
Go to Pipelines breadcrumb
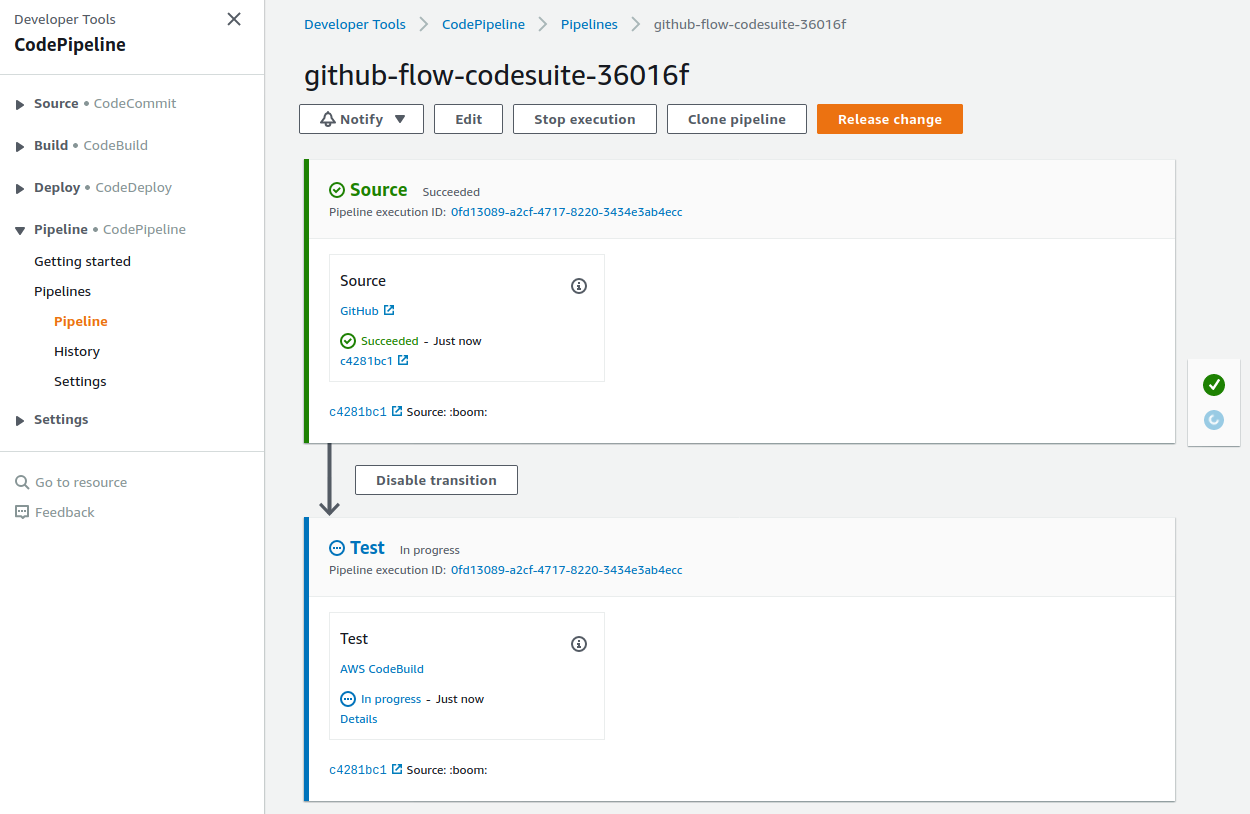[x=589, y=24]
